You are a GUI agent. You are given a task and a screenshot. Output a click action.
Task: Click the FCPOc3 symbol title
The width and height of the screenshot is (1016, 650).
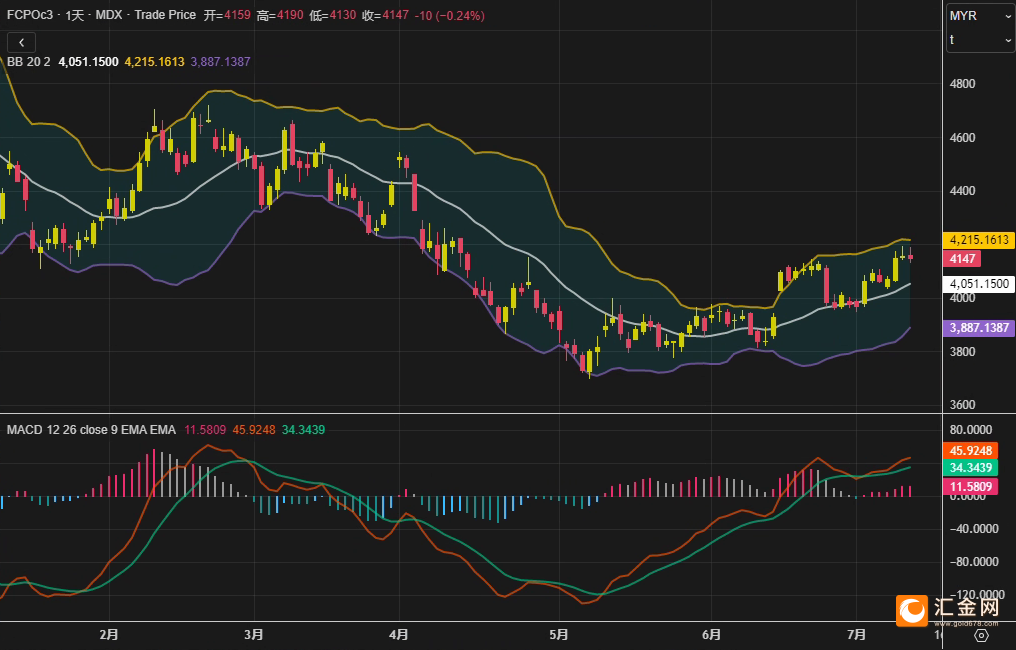(x=30, y=14)
